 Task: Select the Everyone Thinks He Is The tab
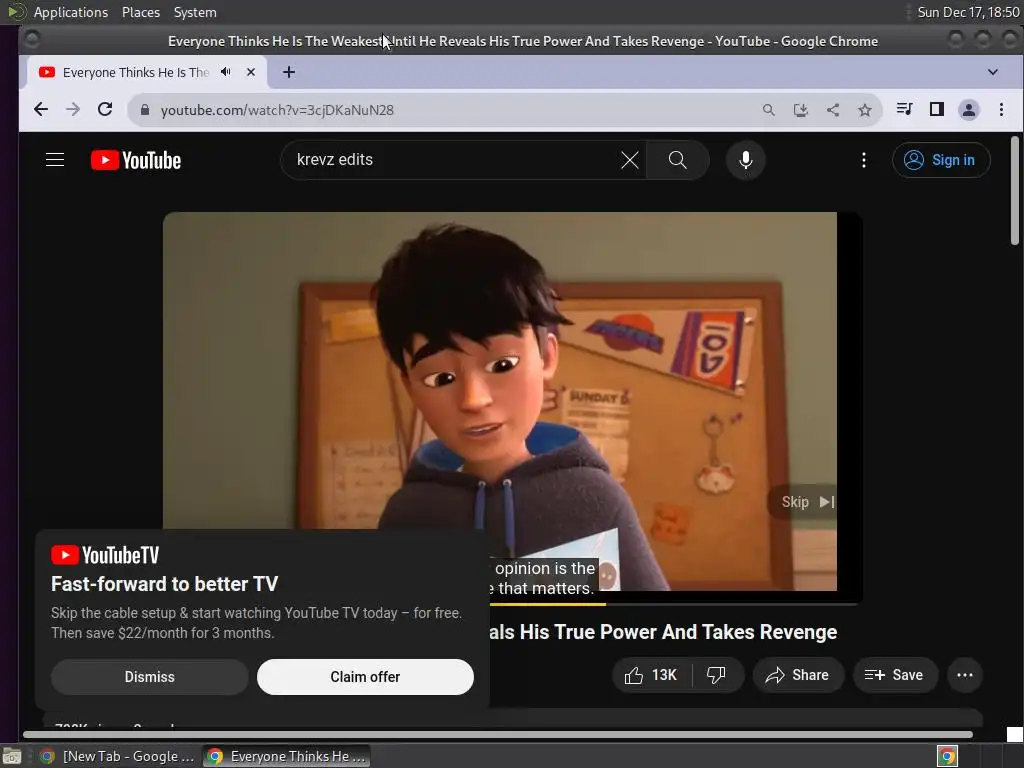pos(135,72)
